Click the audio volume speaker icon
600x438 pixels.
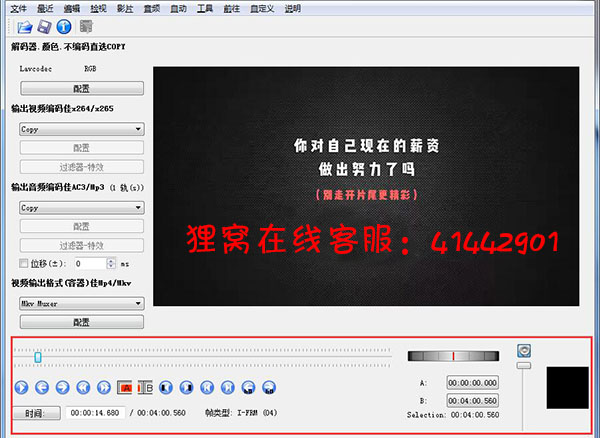click(524, 350)
